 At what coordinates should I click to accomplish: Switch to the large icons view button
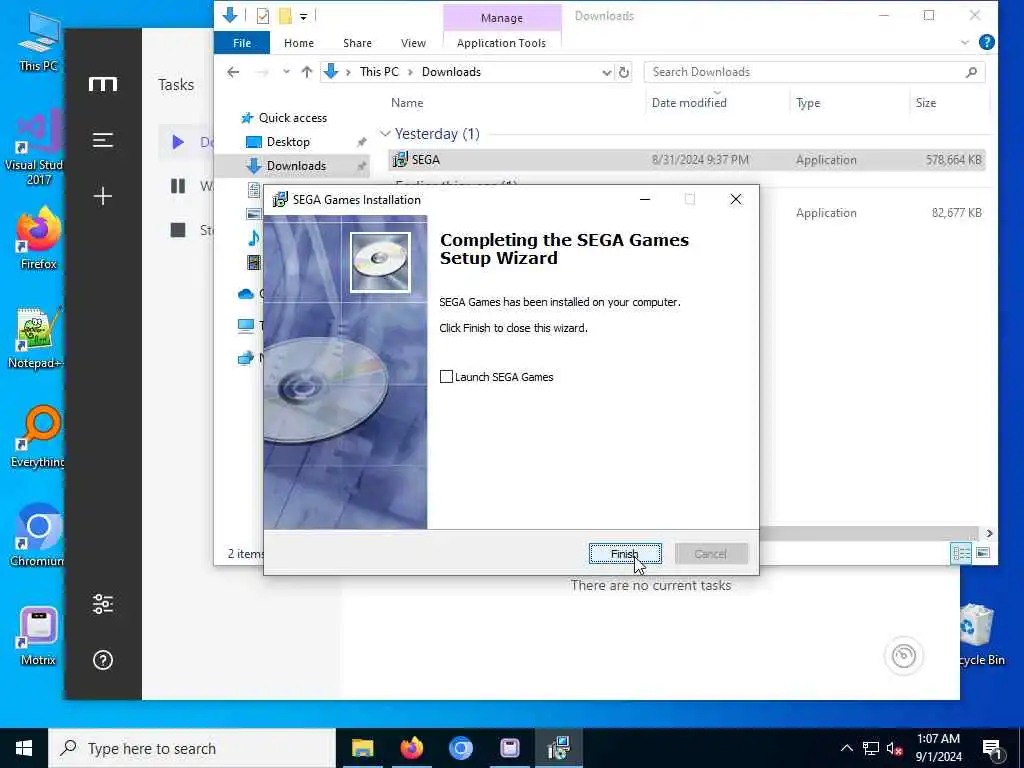pos(983,553)
